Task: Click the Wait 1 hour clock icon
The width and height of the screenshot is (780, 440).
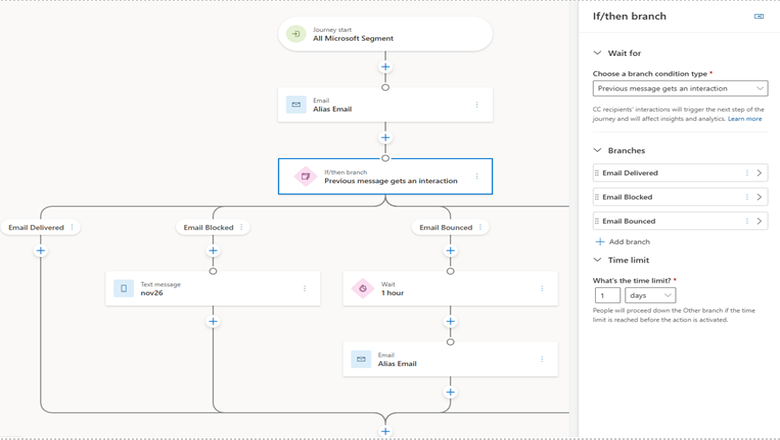Action: (x=362, y=289)
